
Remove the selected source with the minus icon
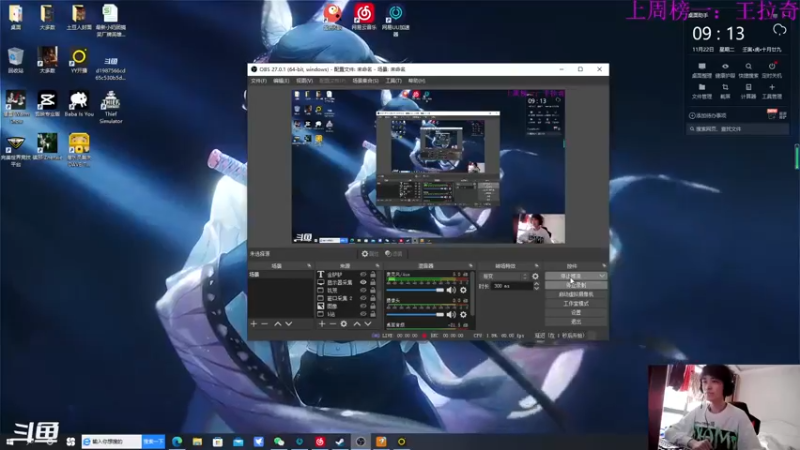(333, 324)
